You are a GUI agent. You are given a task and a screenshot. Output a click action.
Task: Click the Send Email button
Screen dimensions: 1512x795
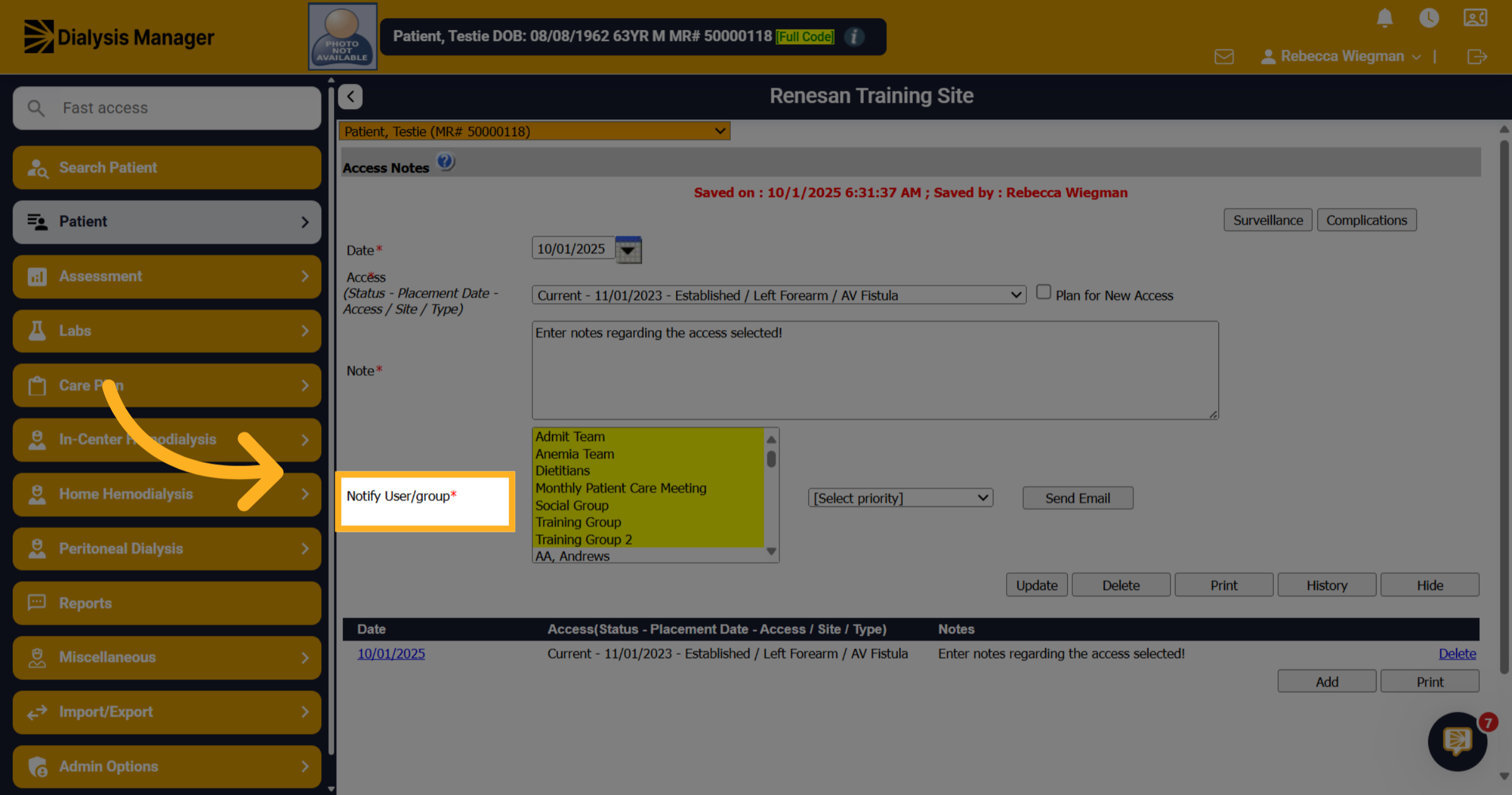coord(1077,498)
